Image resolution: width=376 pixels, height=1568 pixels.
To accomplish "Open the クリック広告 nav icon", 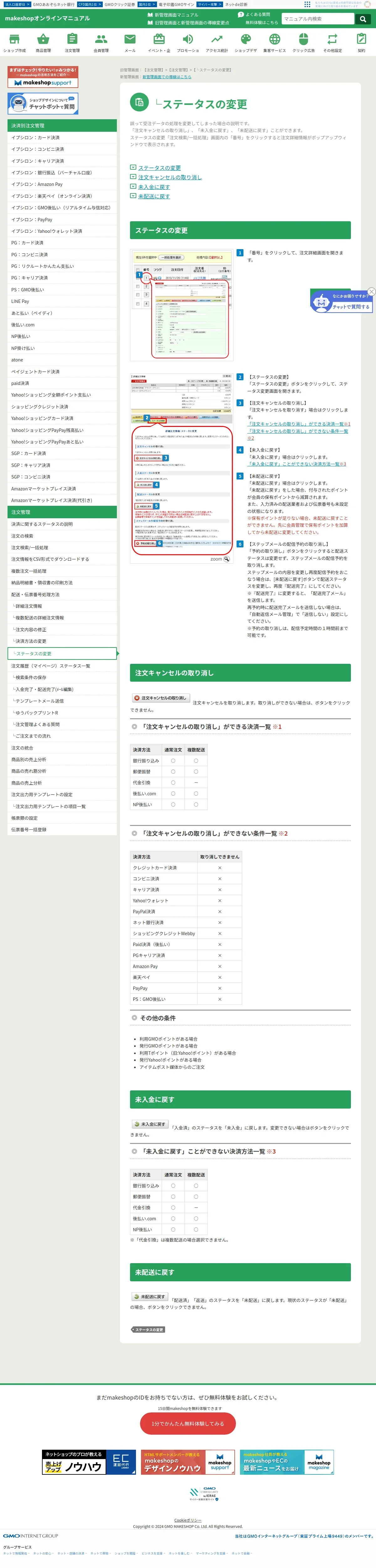I will tap(304, 43).
